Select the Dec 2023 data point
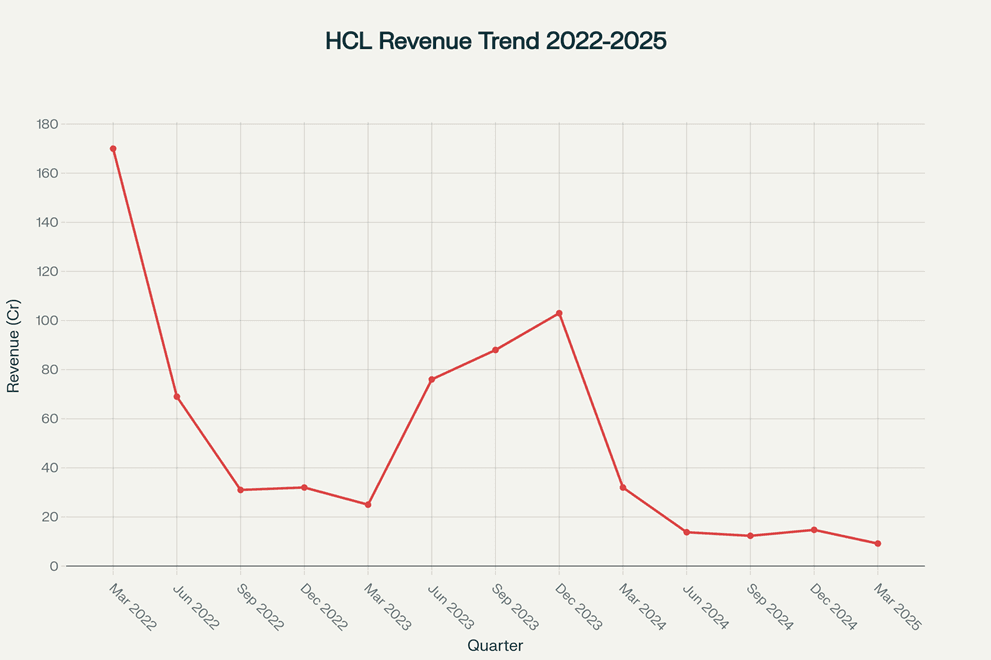Viewport: 991px width, 660px height. point(559,313)
